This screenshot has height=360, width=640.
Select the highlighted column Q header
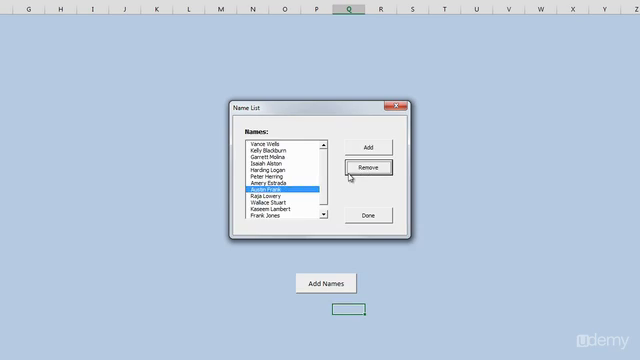click(x=349, y=9)
